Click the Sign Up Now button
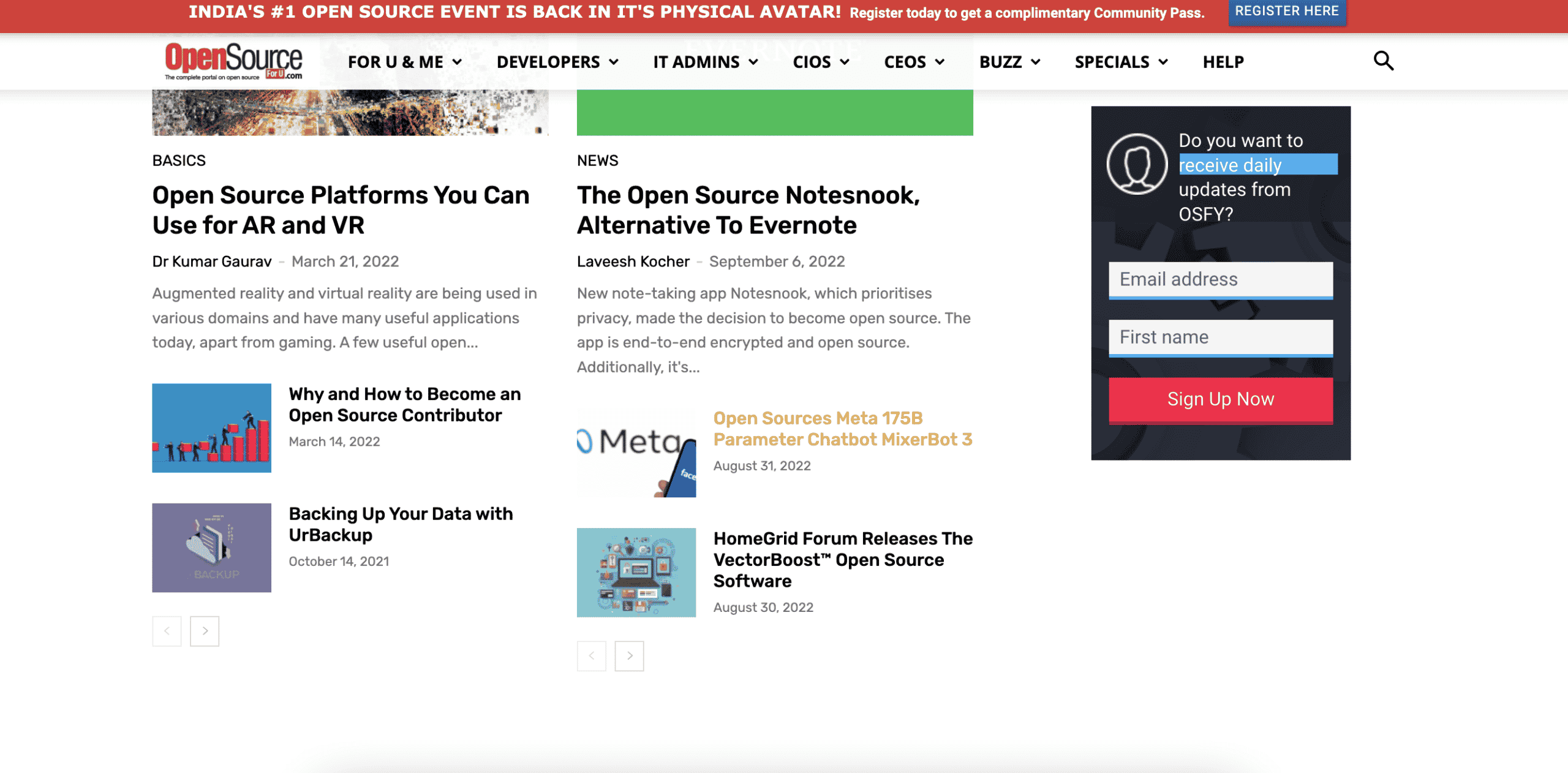The image size is (1568, 773). pyautogui.click(x=1221, y=400)
